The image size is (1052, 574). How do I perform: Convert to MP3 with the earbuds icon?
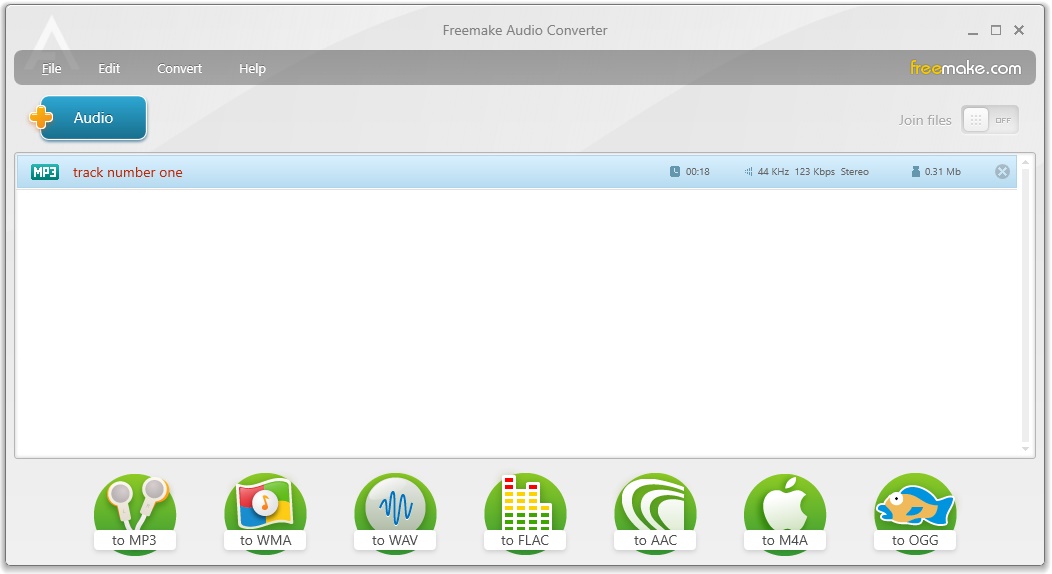(x=135, y=514)
